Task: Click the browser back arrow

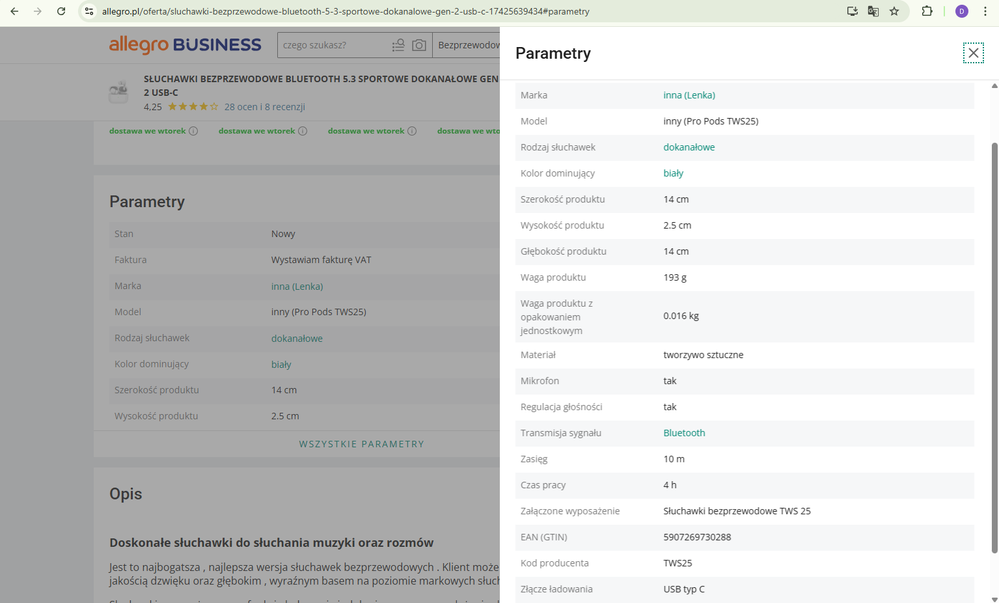Action: coord(14,11)
